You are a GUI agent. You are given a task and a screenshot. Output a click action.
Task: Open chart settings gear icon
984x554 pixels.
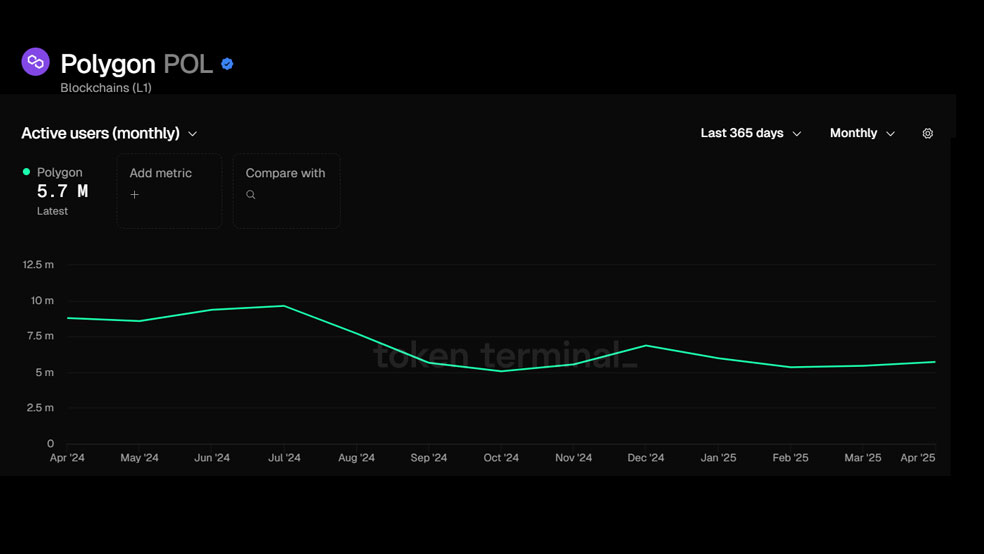(x=928, y=134)
